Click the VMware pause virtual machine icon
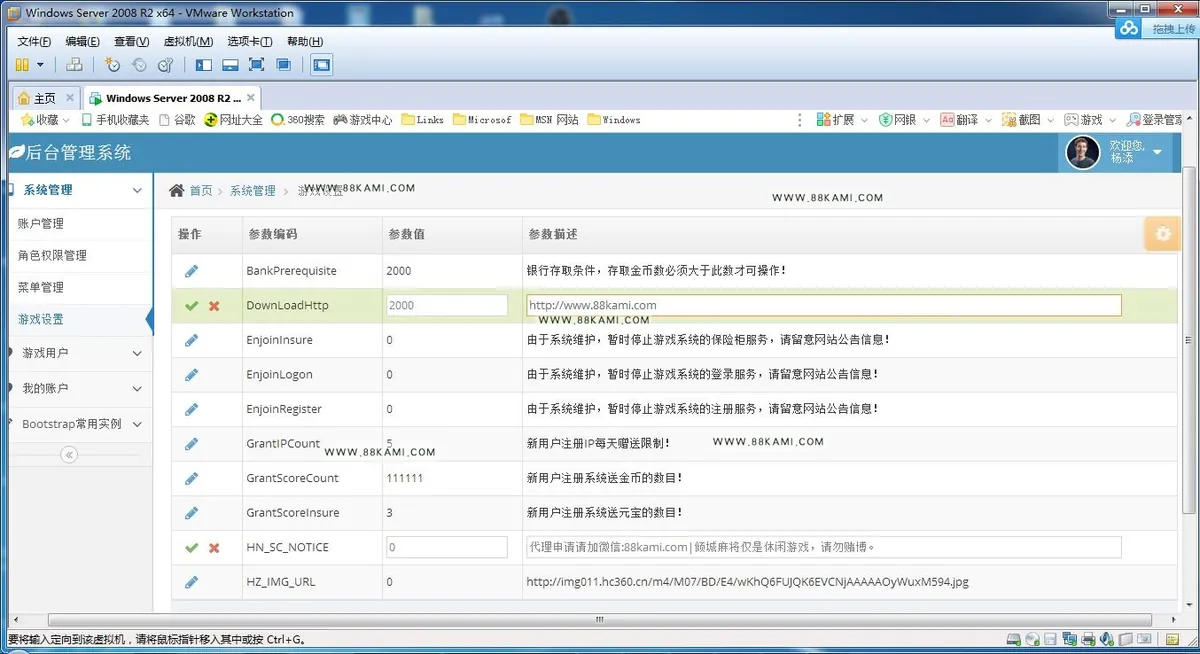 tap(23, 65)
